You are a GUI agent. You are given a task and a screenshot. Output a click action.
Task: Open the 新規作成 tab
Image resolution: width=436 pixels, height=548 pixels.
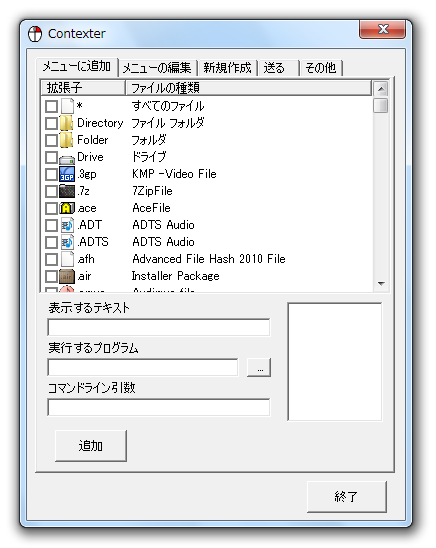pyautogui.click(x=227, y=67)
